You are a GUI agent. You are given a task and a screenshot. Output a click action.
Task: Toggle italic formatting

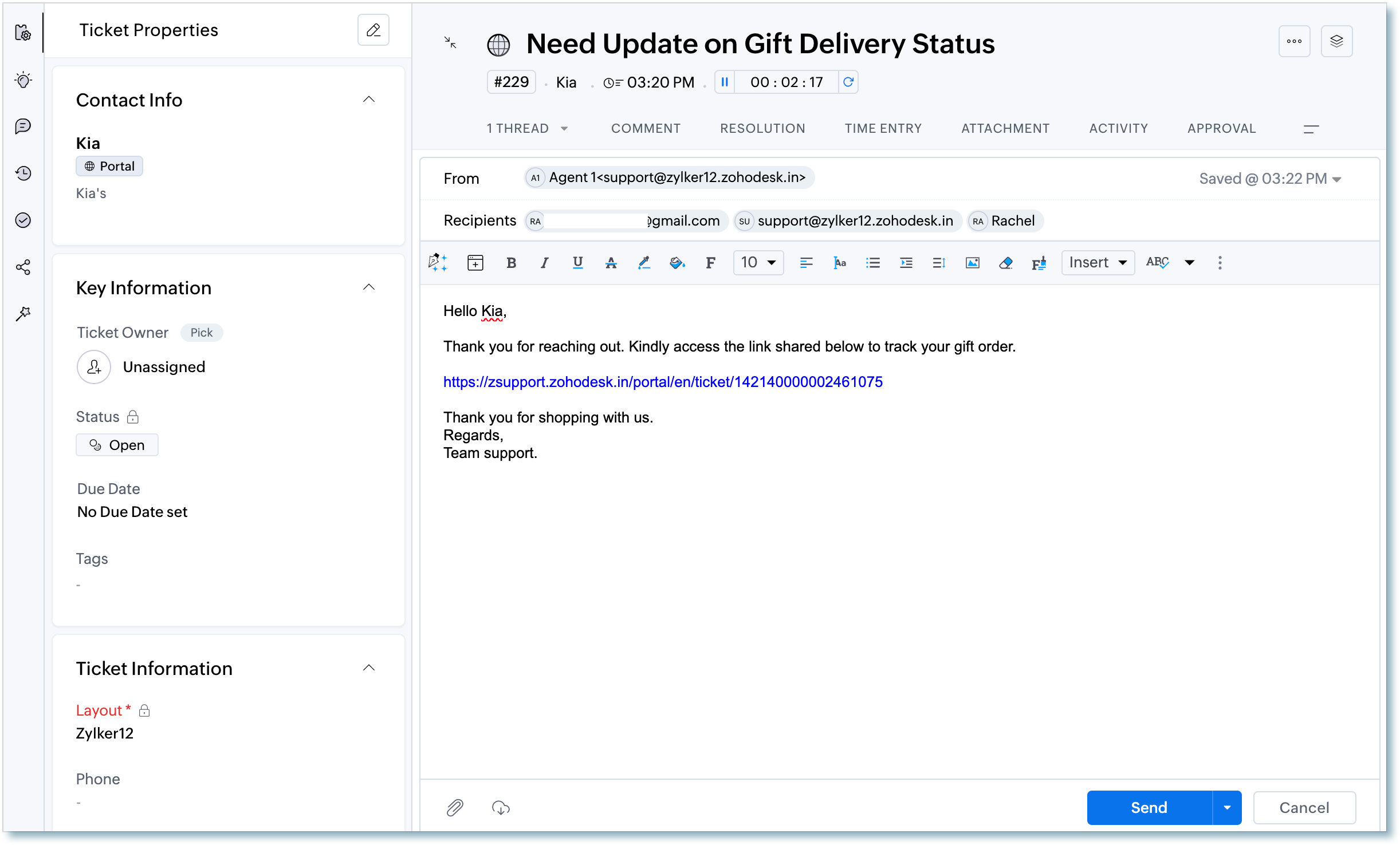(544, 263)
